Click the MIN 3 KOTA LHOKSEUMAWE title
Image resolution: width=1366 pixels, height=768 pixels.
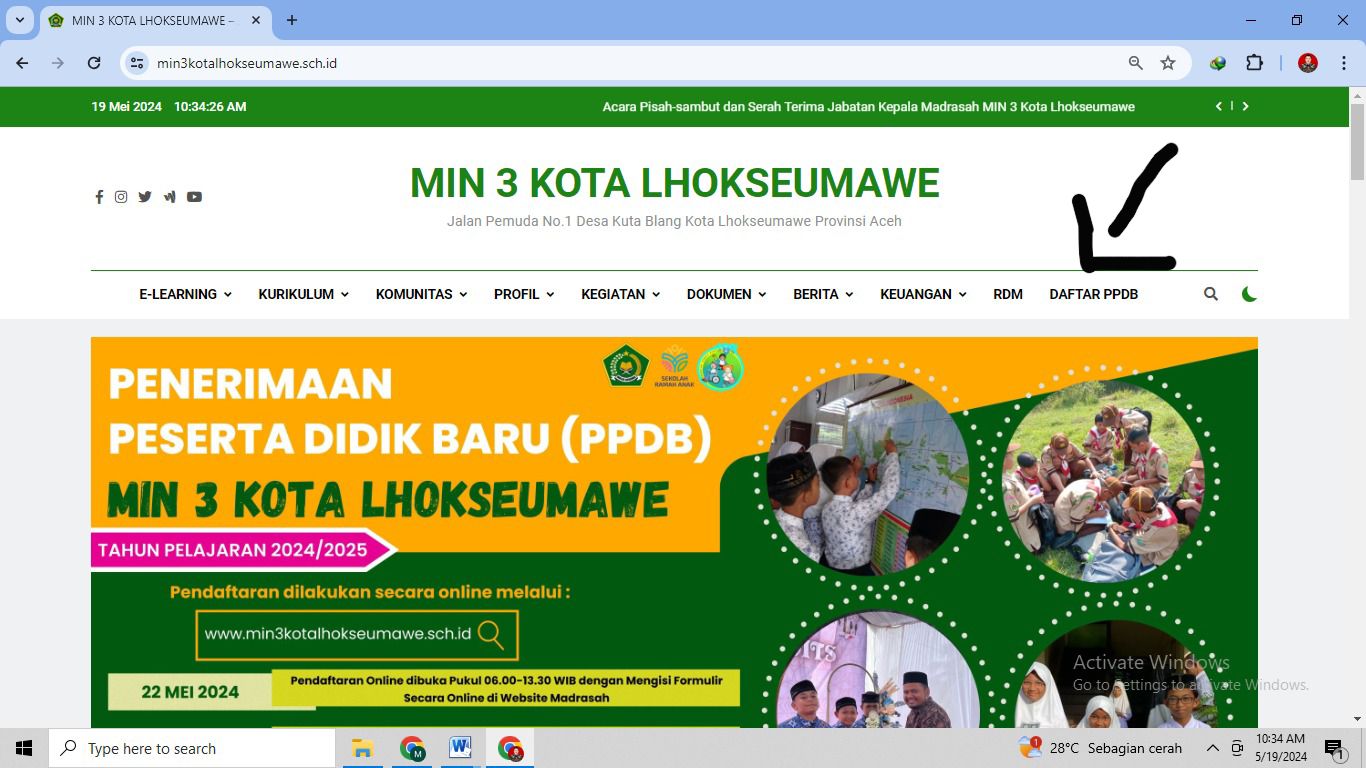coord(674,183)
